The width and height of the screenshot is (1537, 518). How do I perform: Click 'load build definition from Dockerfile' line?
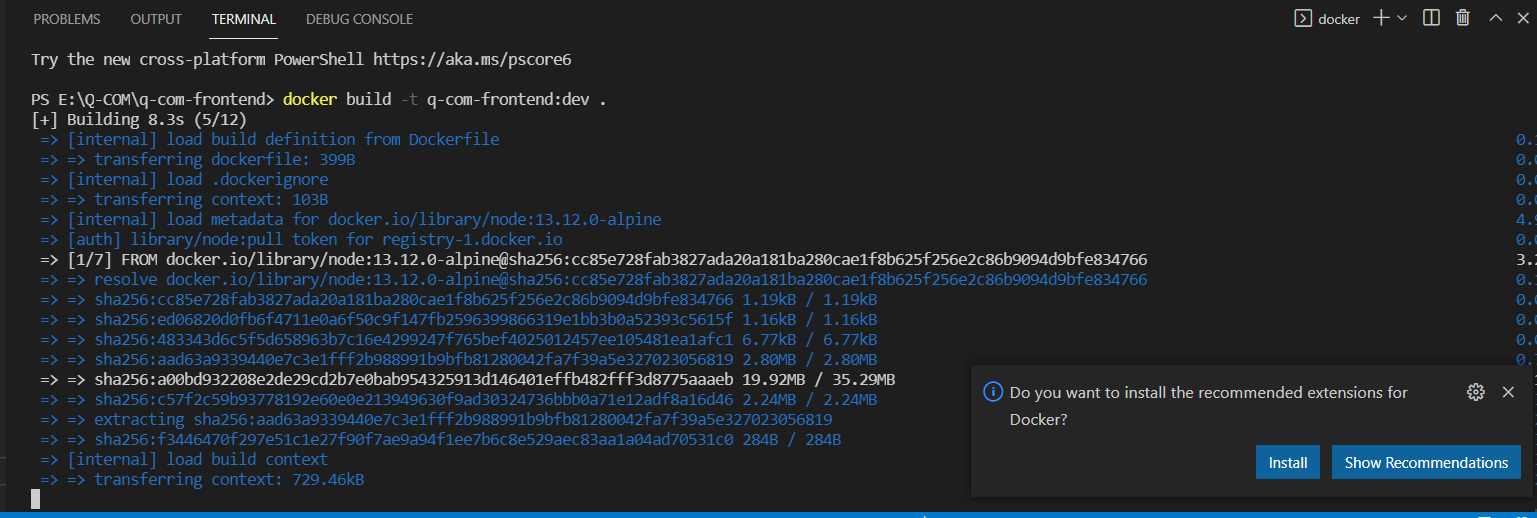pos(270,139)
